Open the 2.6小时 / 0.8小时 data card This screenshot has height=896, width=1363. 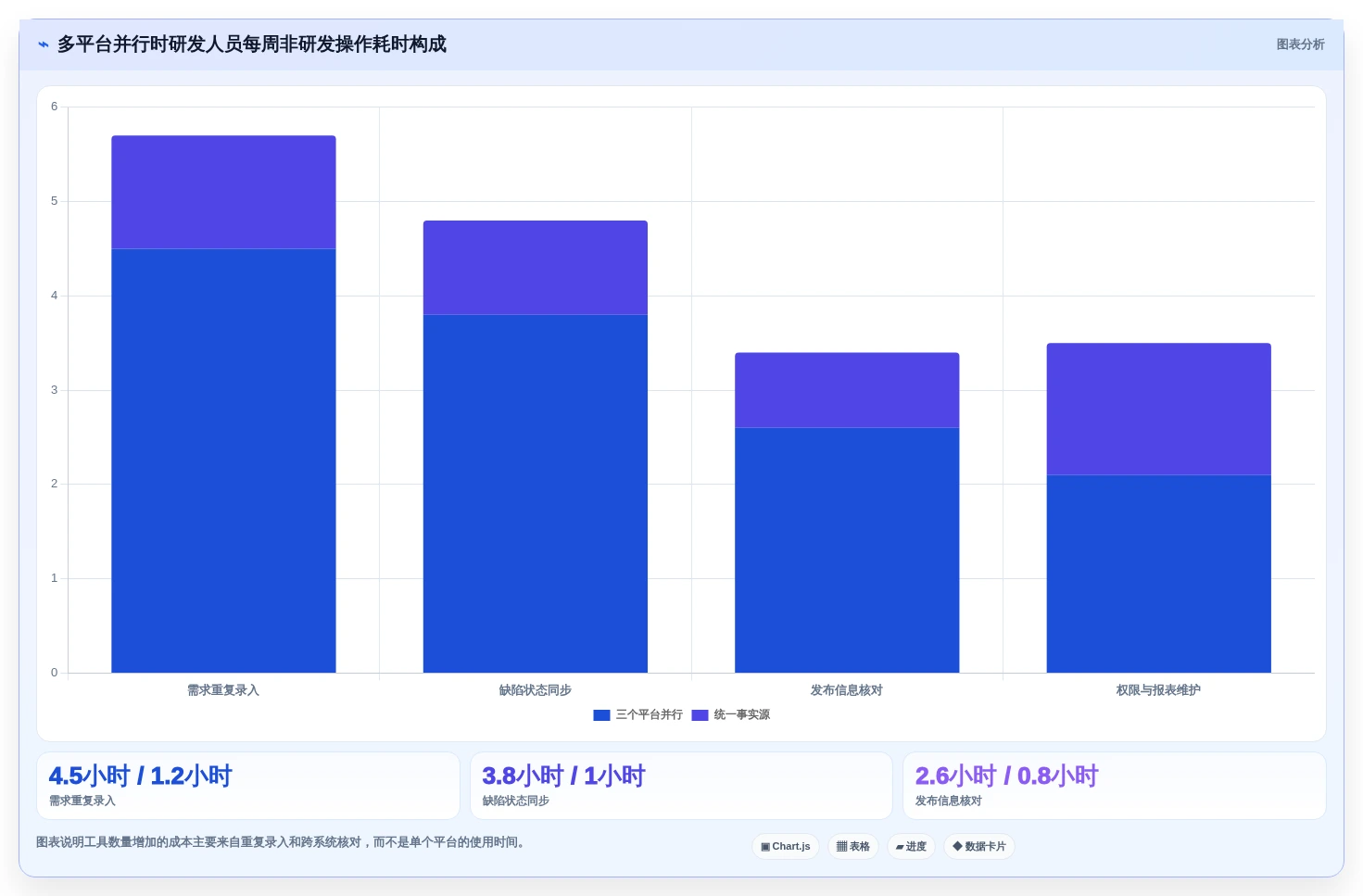click(x=1115, y=786)
